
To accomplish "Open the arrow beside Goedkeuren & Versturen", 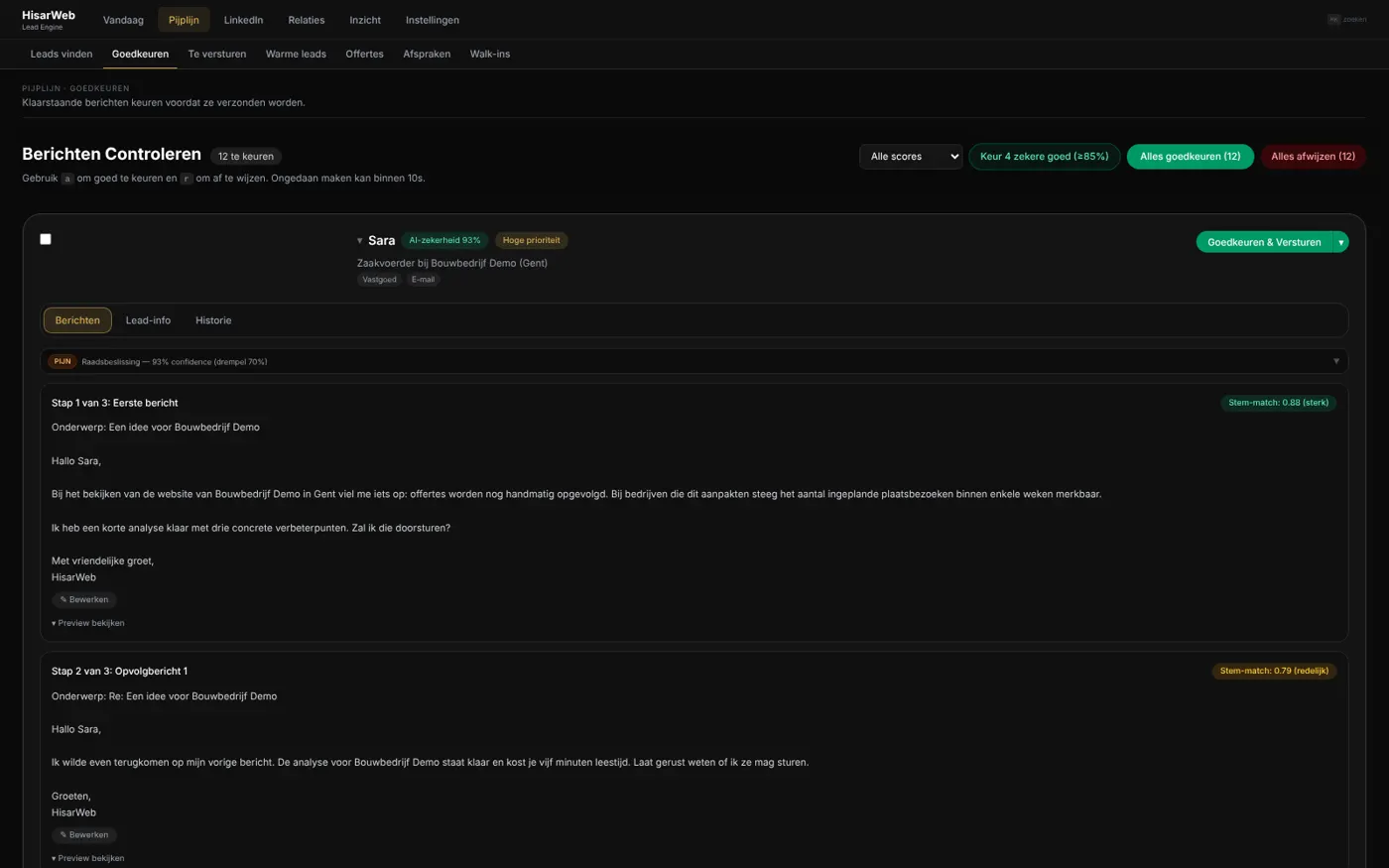I will [1340, 242].
